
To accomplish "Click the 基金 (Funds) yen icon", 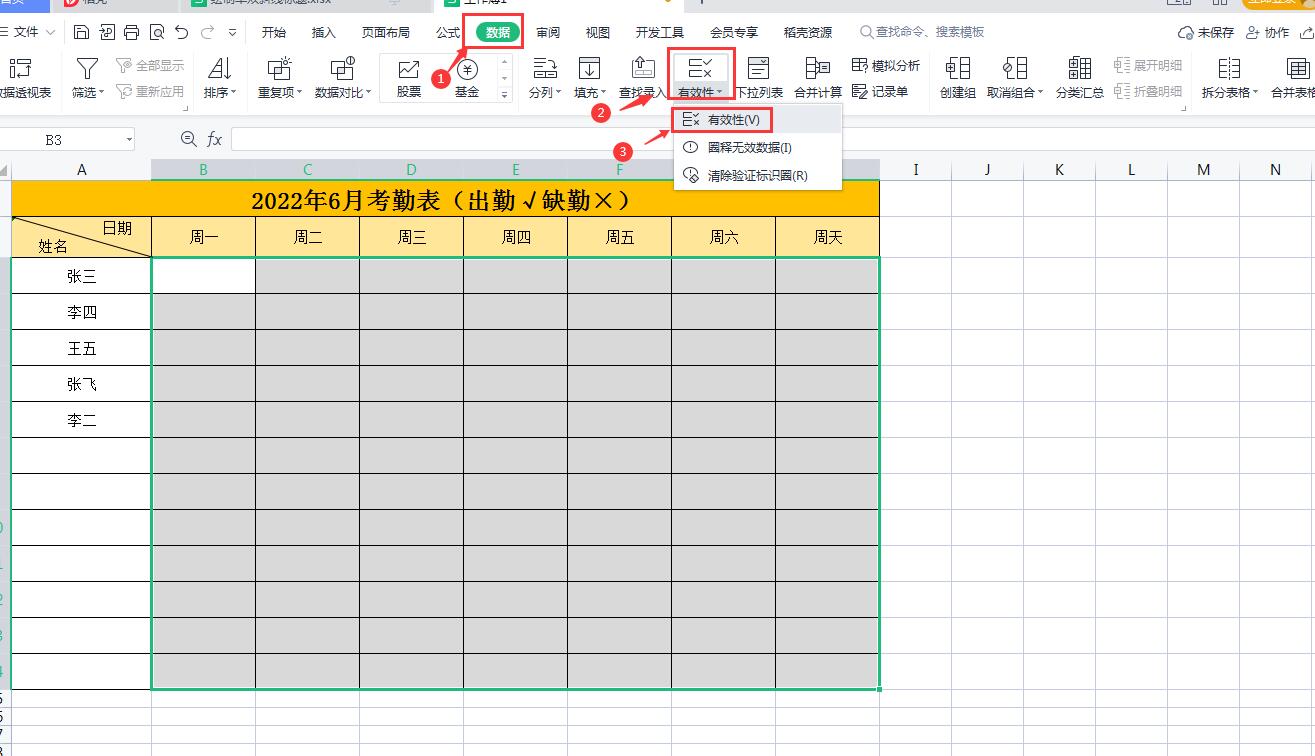I will coord(467,70).
